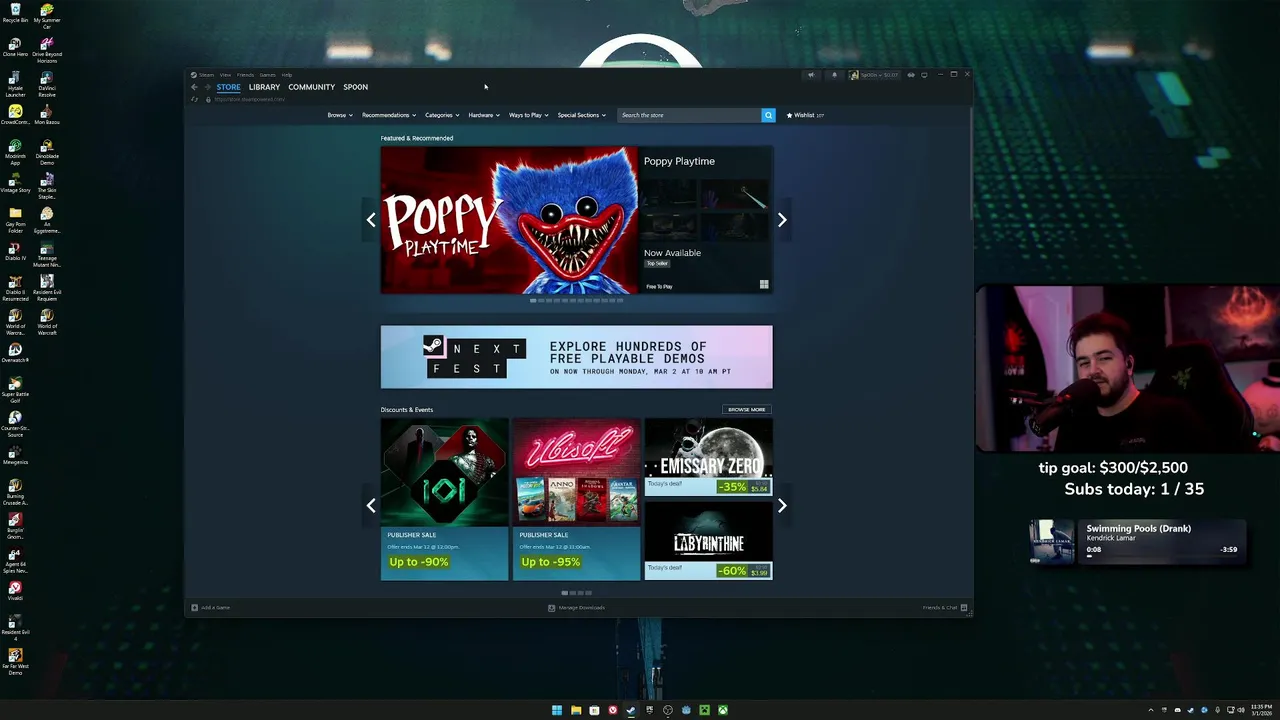This screenshot has height=720, width=1280.
Task: Switch to the COMMUNITY tab
Action: 311,87
